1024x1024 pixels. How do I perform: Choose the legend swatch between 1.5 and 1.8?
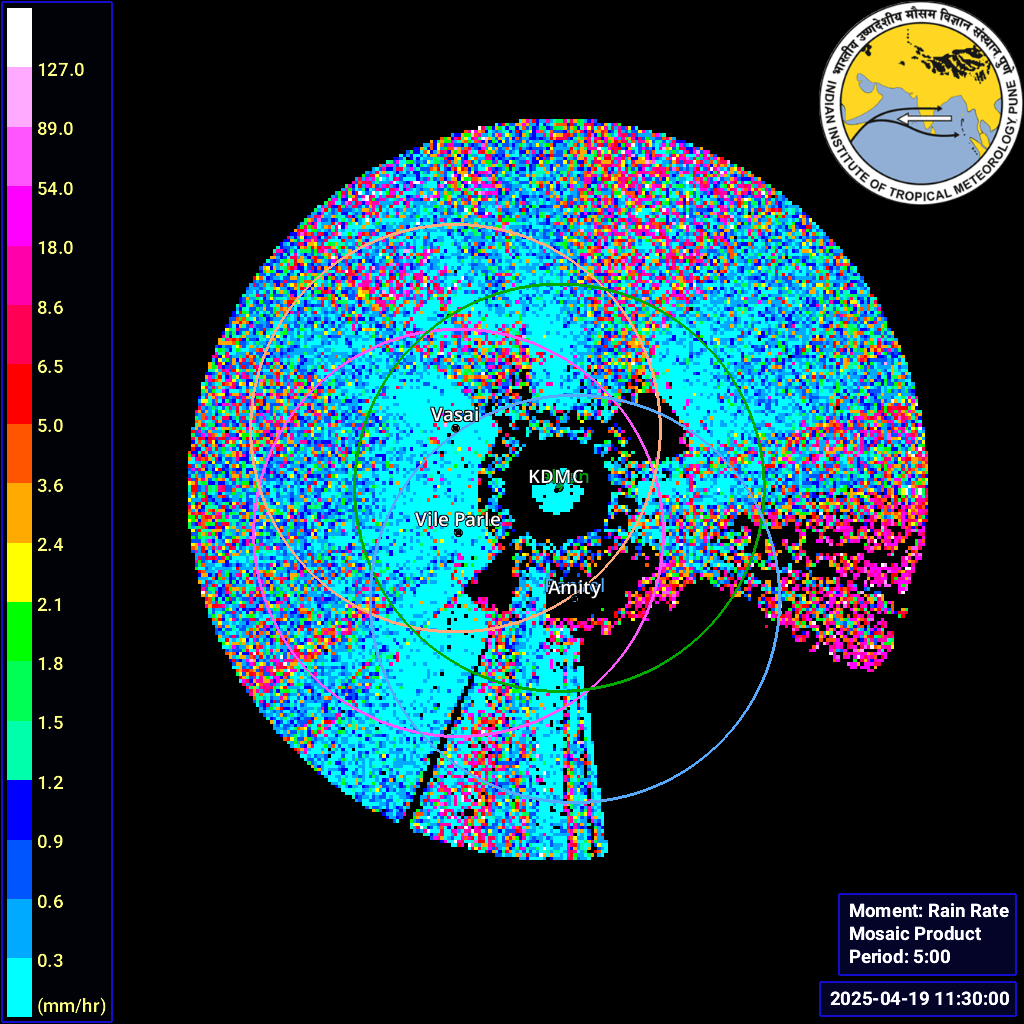click(19, 691)
